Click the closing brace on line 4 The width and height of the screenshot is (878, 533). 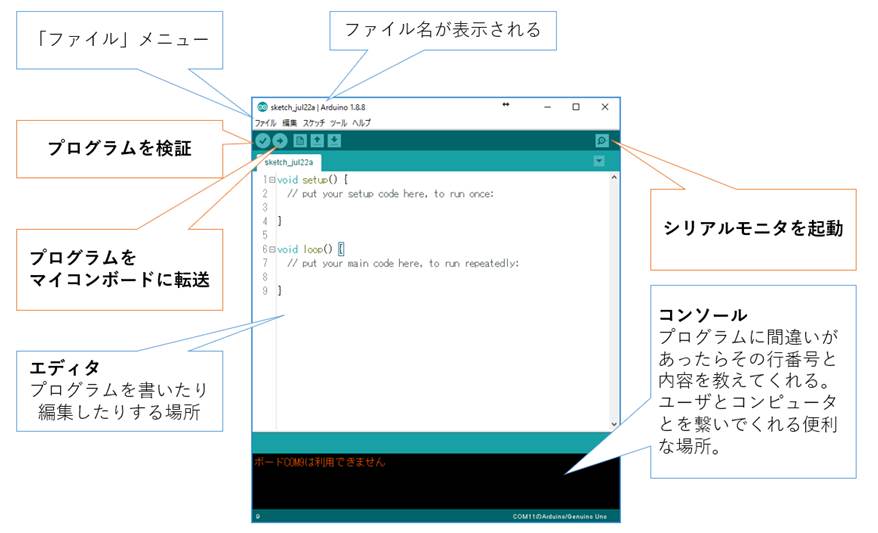279,221
